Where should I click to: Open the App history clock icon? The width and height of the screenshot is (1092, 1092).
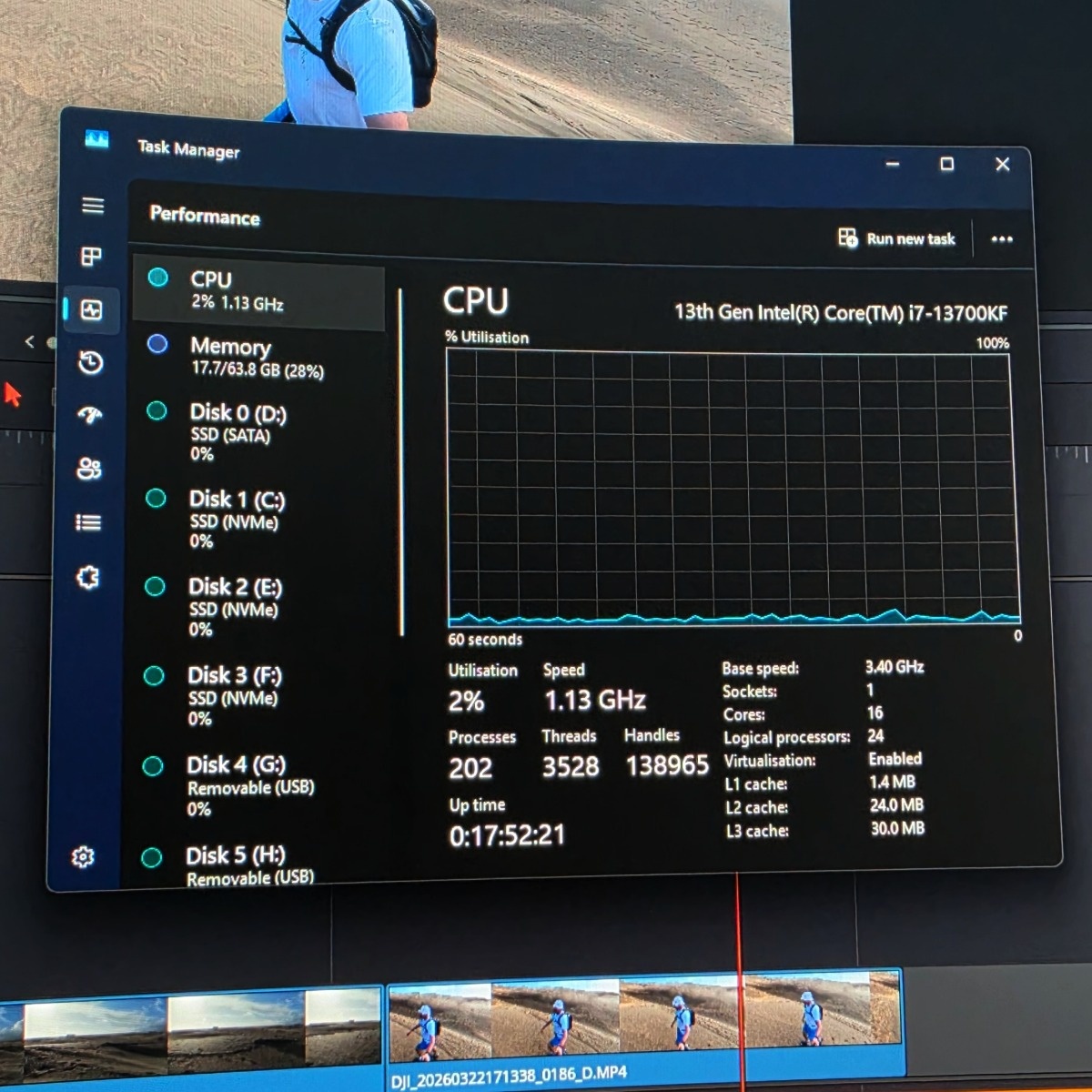coord(90,363)
